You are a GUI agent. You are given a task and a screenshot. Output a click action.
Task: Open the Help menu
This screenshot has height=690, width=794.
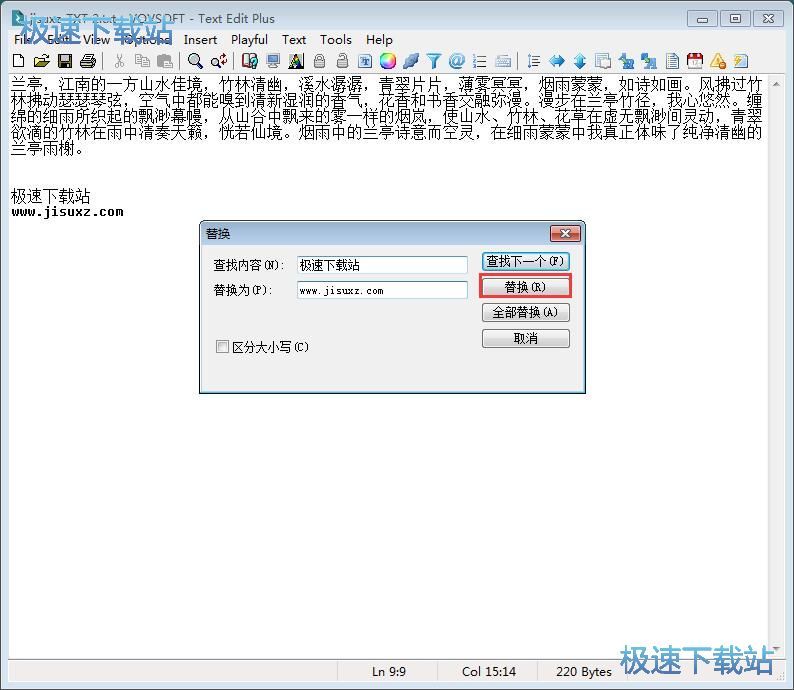click(379, 39)
